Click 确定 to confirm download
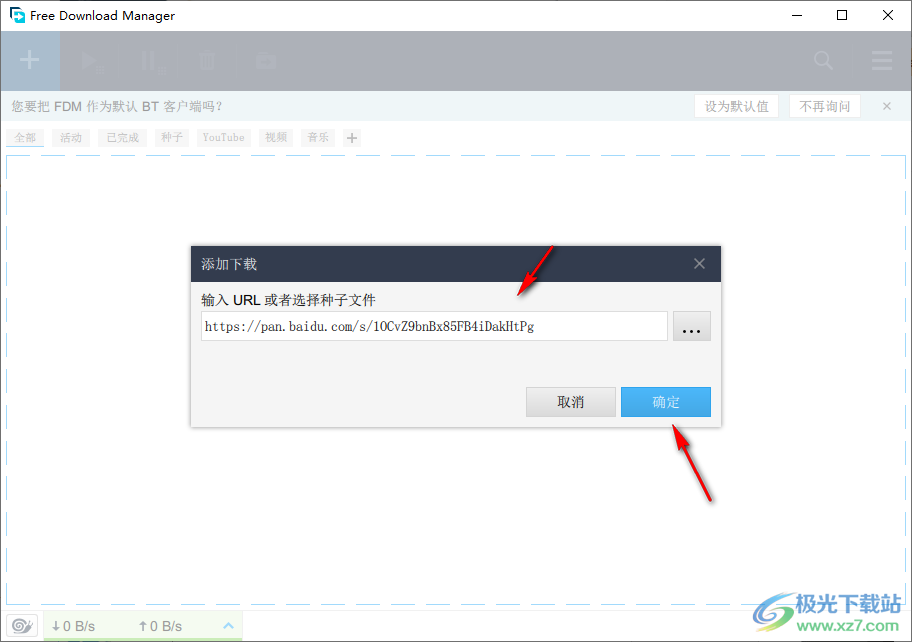The height and width of the screenshot is (642, 912). click(x=666, y=402)
